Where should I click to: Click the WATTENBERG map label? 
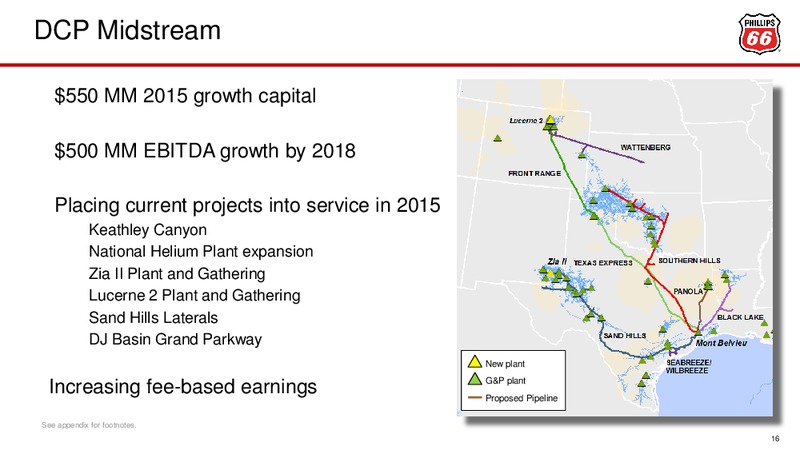pyautogui.click(x=645, y=147)
